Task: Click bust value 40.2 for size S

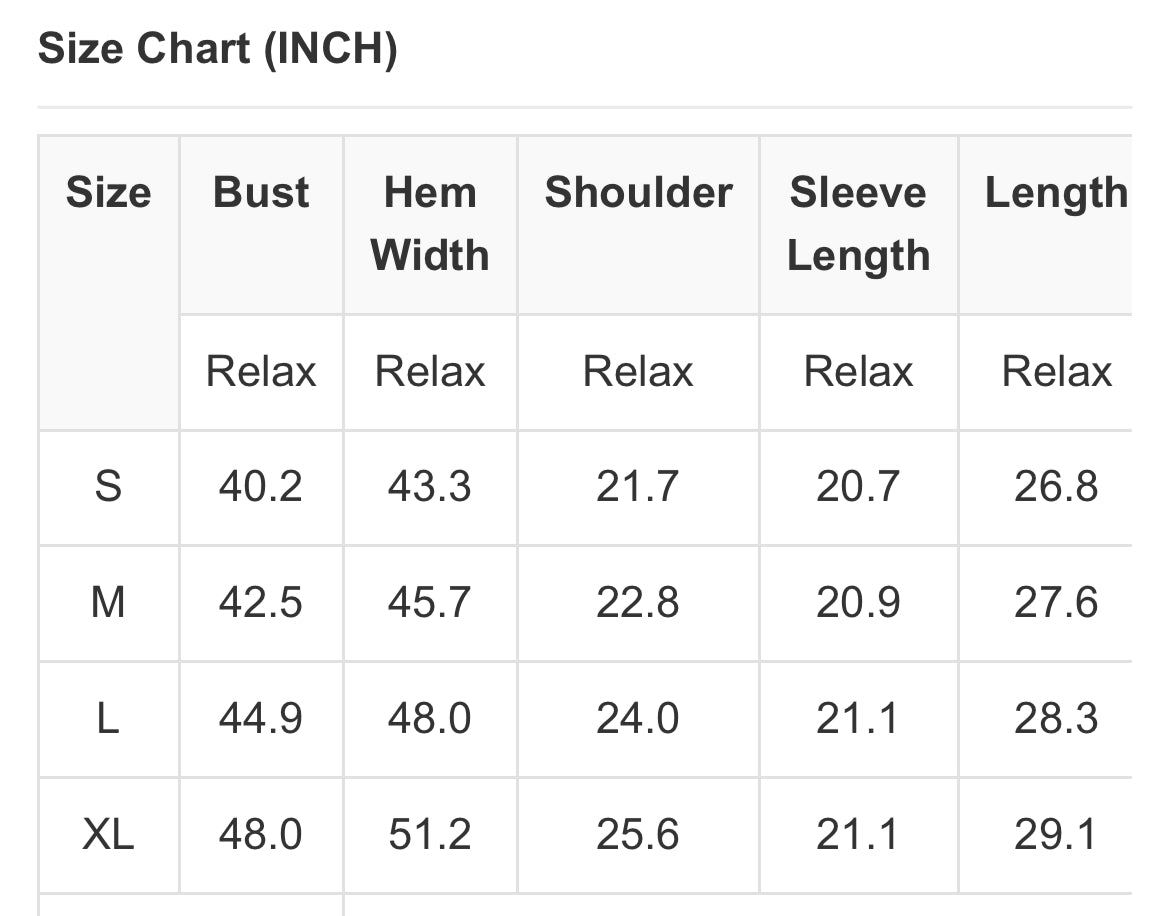Action: click(260, 486)
